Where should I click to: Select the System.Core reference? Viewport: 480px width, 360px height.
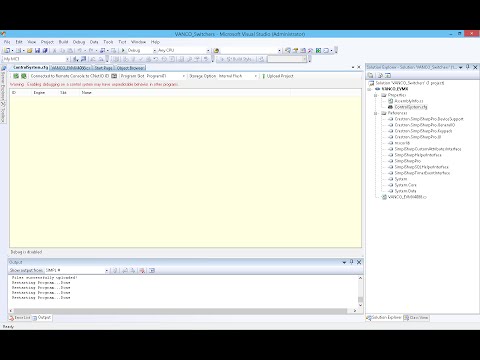pyautogui.click(x=405, y=185)
